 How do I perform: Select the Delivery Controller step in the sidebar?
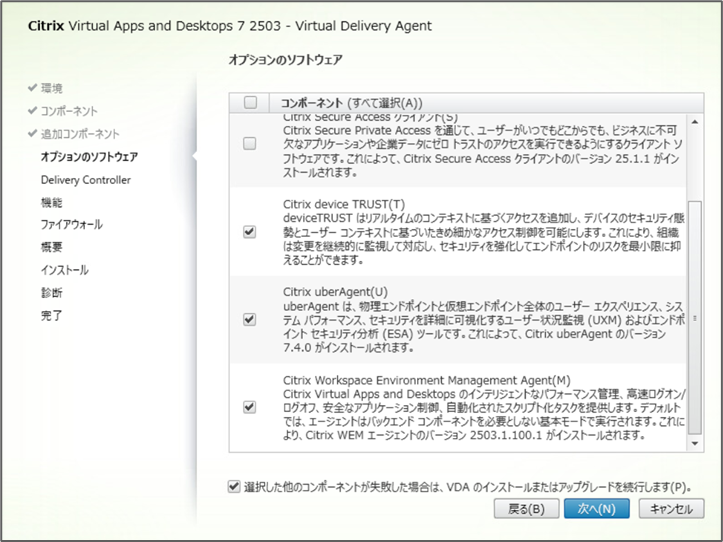[86, 180]
